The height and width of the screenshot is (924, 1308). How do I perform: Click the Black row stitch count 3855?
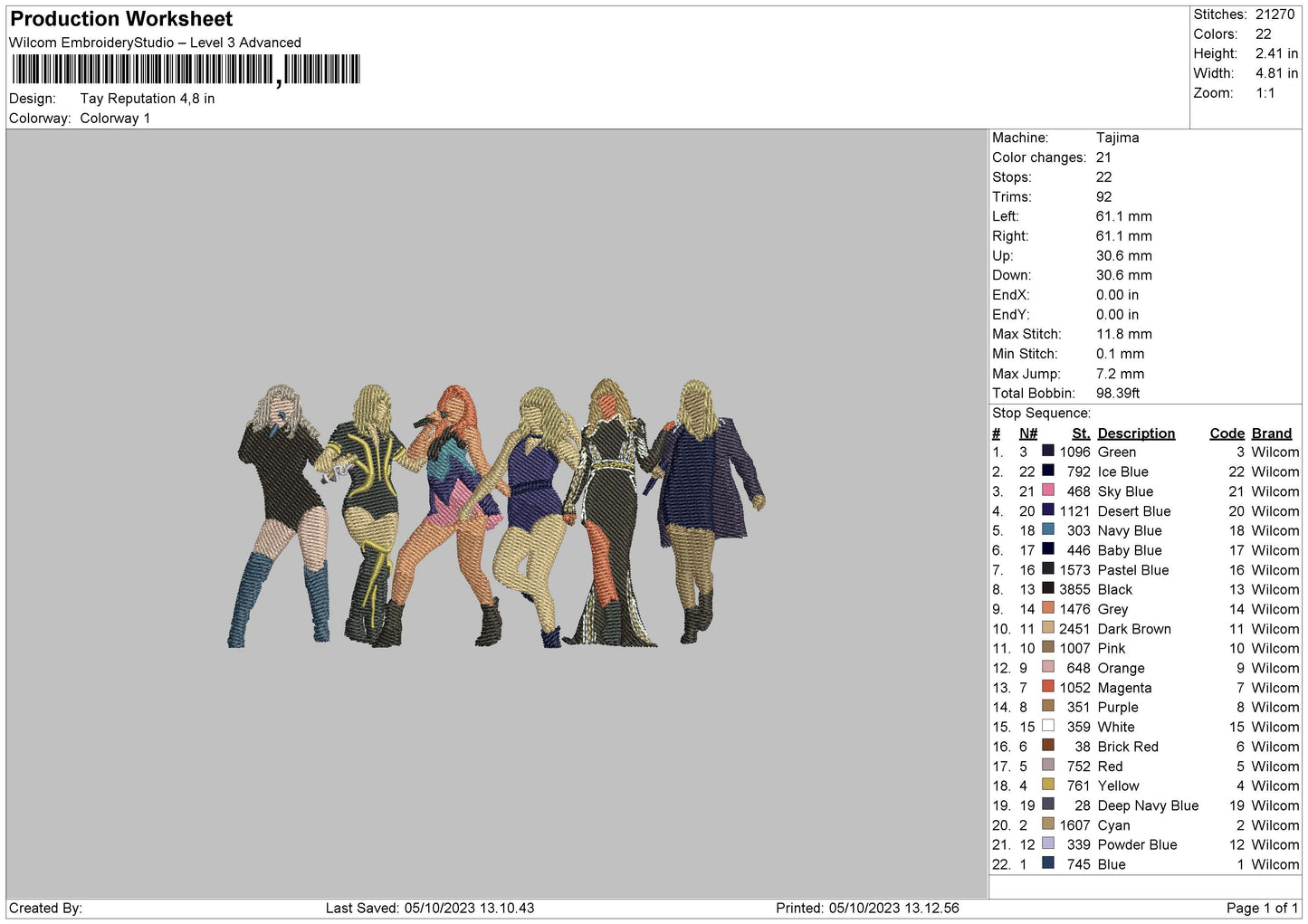coord(1074,589)
